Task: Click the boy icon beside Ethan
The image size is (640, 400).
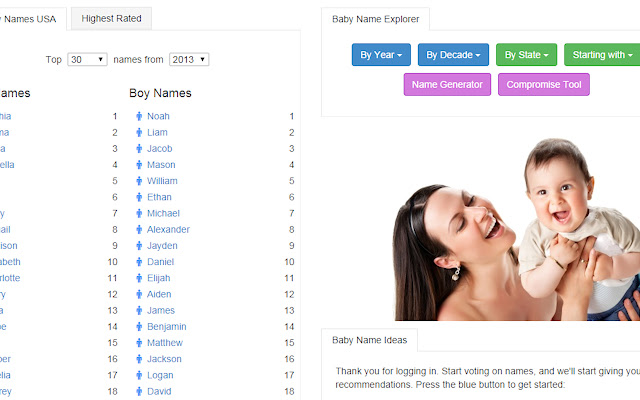Action: tap(139, 197)
